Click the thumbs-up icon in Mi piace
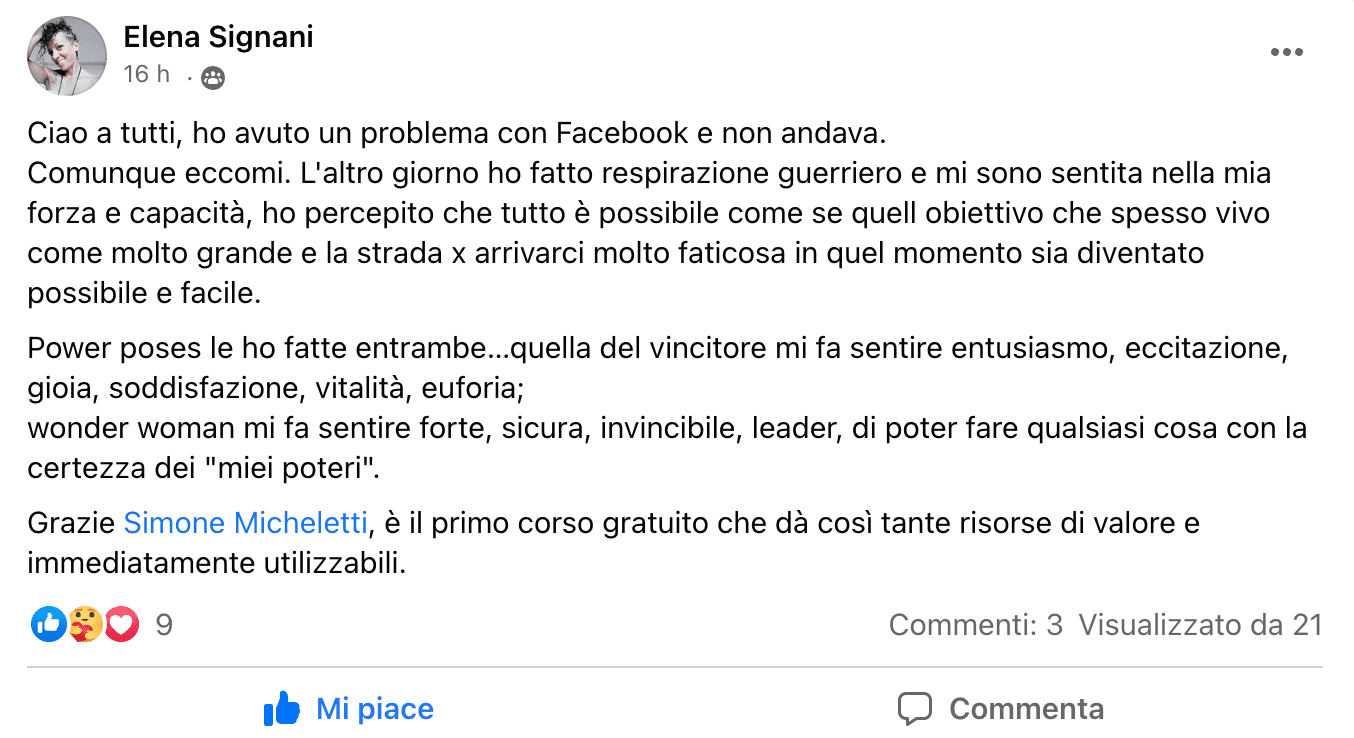The height and width of the screenshot is (738, 1354). pyautogui.click(x=282, y=709)
